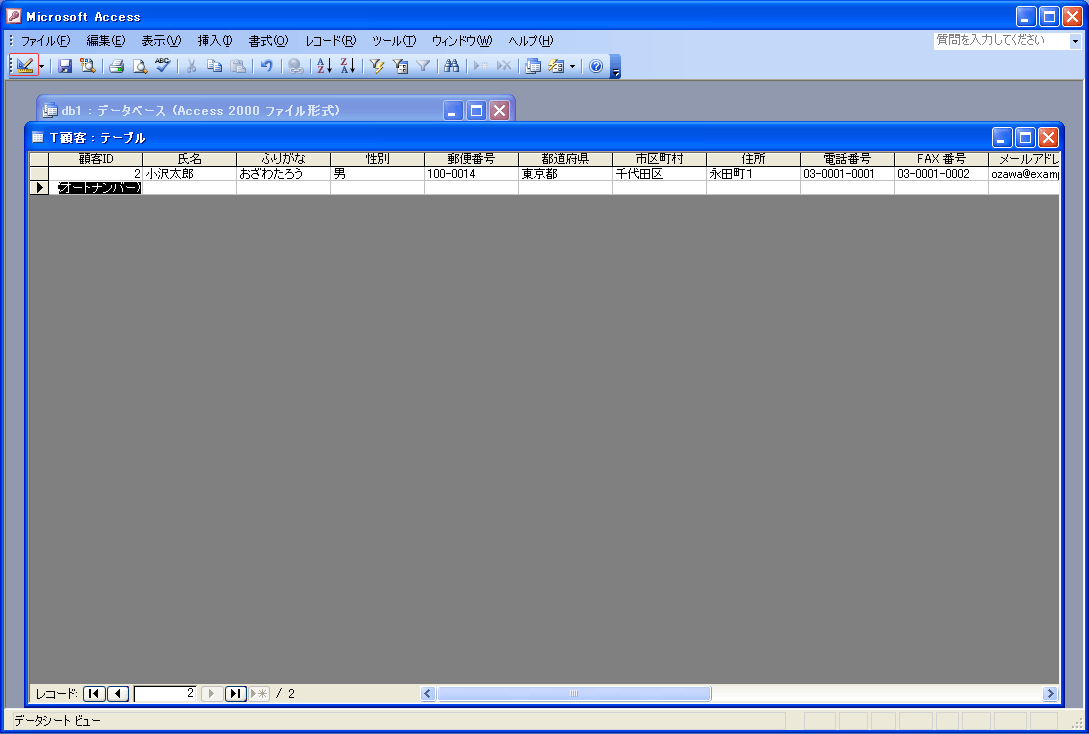Click the horizontal scrollbar thumb
The height and width of the screenshot is (734, 1089).
pos(574,693)
